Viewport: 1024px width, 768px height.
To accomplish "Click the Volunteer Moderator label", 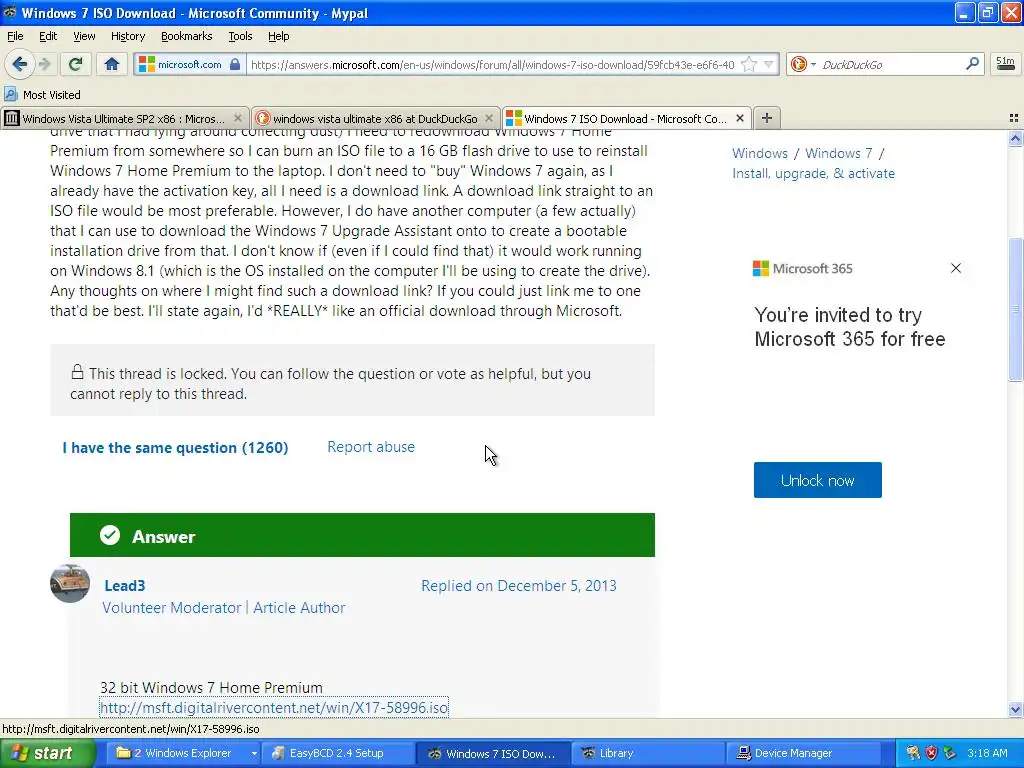I will [172, 608].
